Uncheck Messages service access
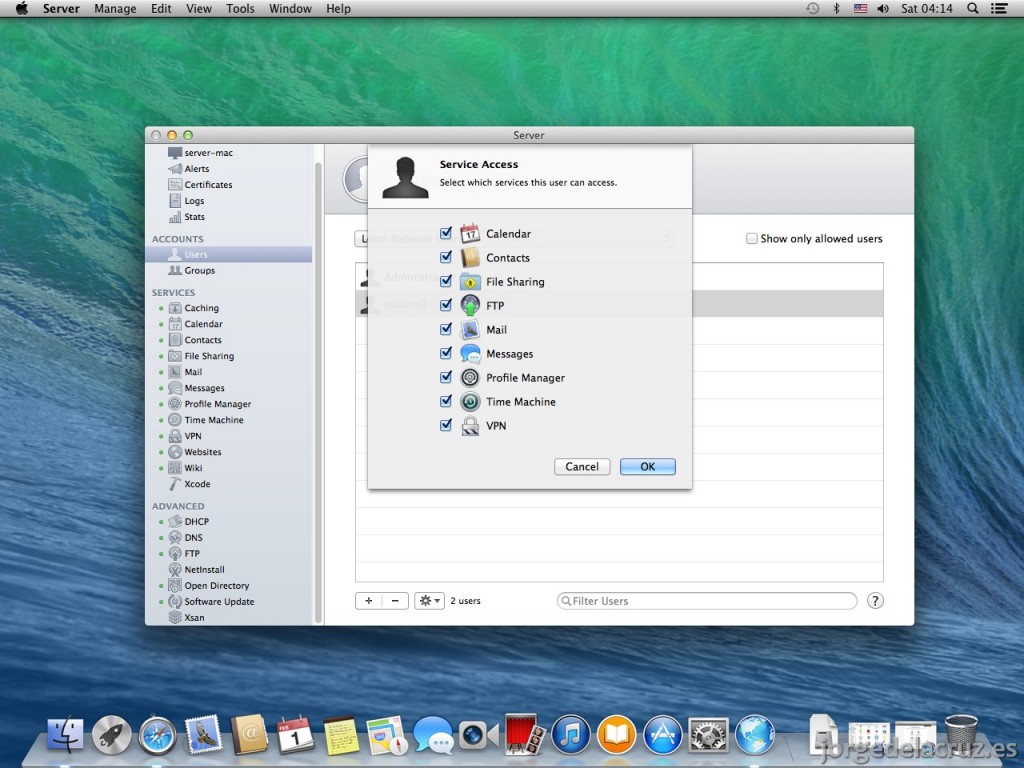 tap(446, 353)
